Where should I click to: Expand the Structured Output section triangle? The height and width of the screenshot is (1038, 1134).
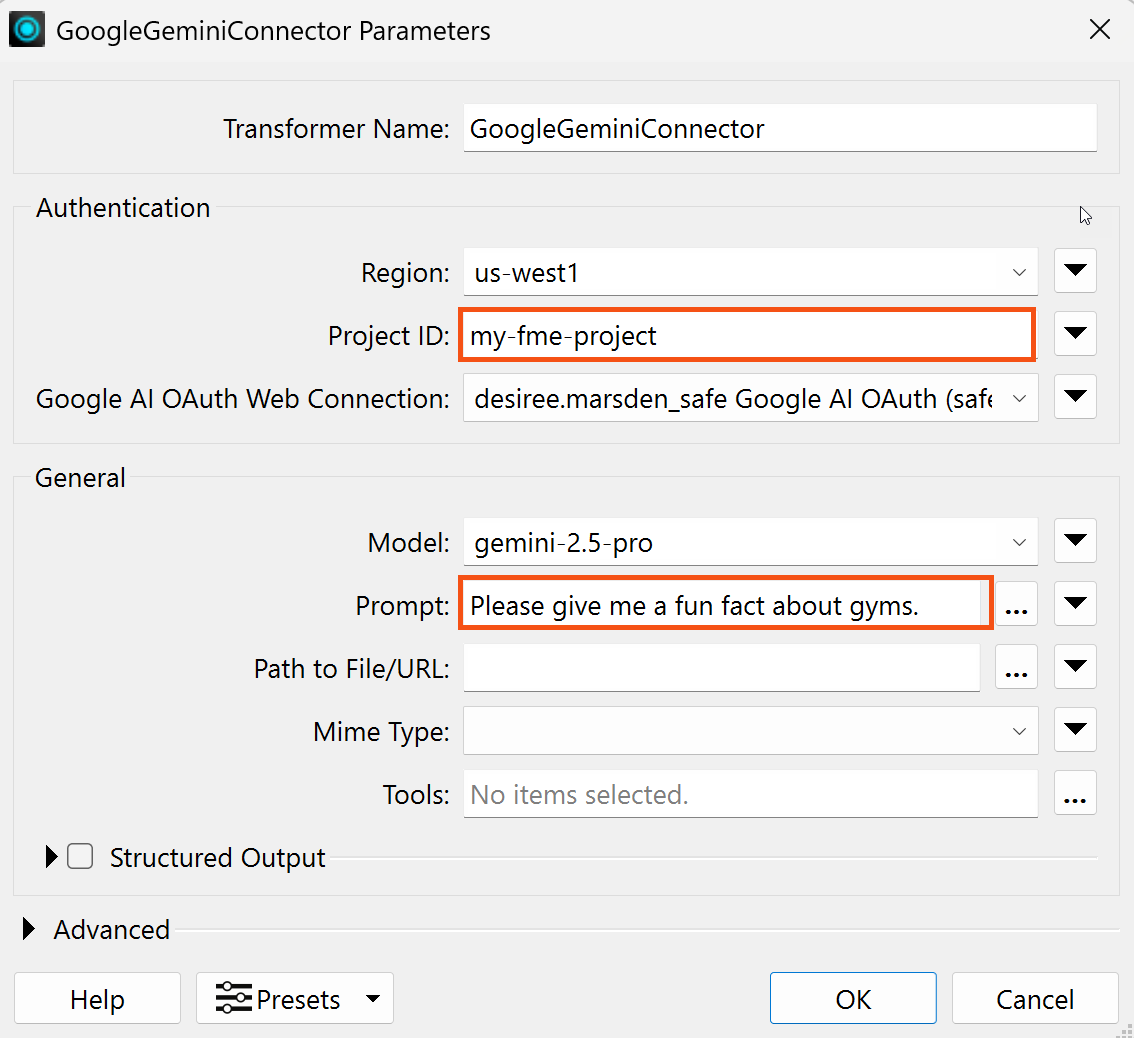51,856
